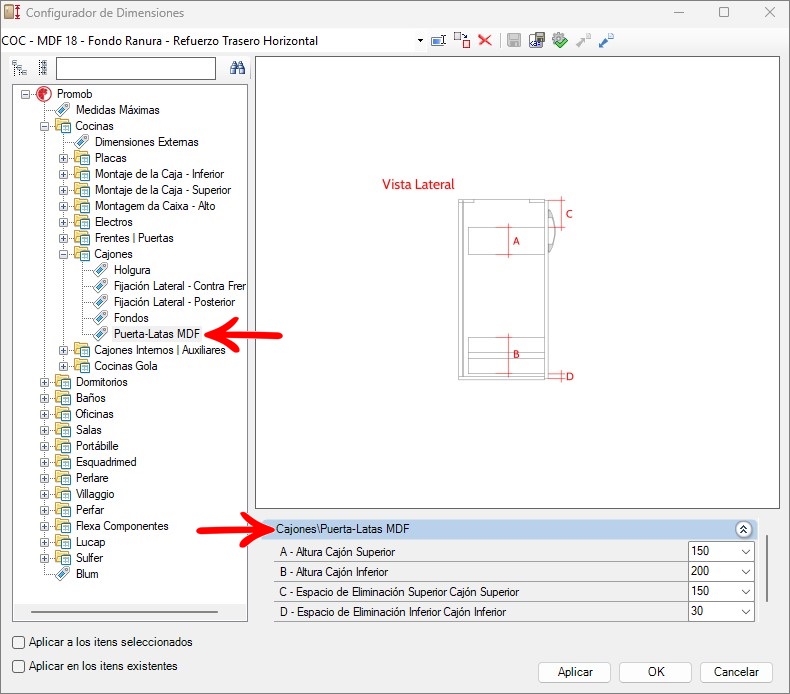Screen dimensions: 790x694
Task: Expand the Placas folder
Action: tap(63, 158)
